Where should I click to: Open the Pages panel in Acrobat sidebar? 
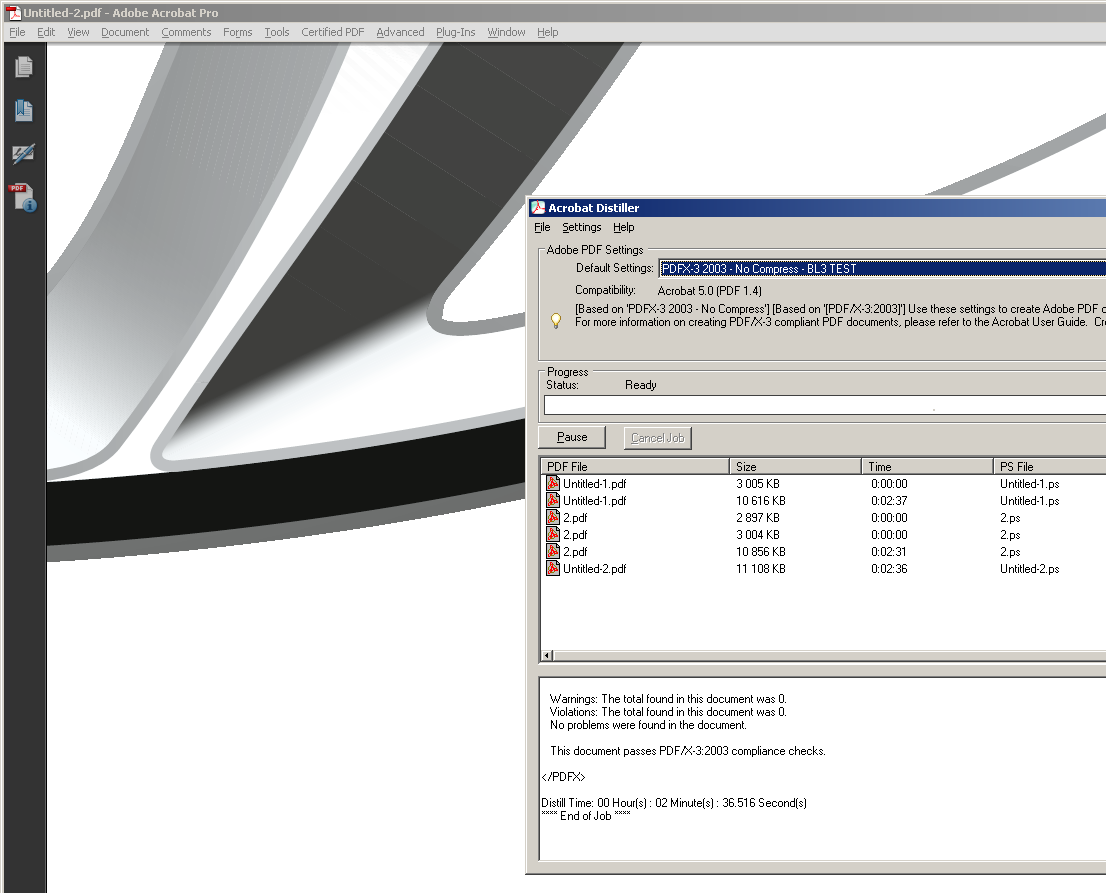click(24, 67)
